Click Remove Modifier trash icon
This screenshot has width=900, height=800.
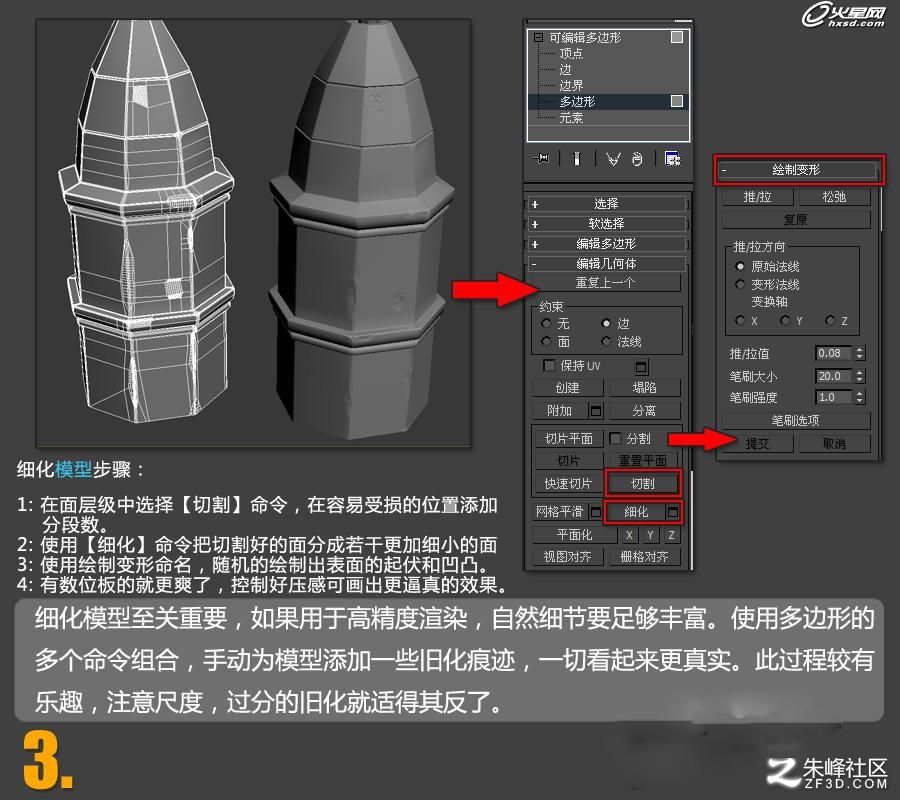pyautogui.click(x=637, y=158)
